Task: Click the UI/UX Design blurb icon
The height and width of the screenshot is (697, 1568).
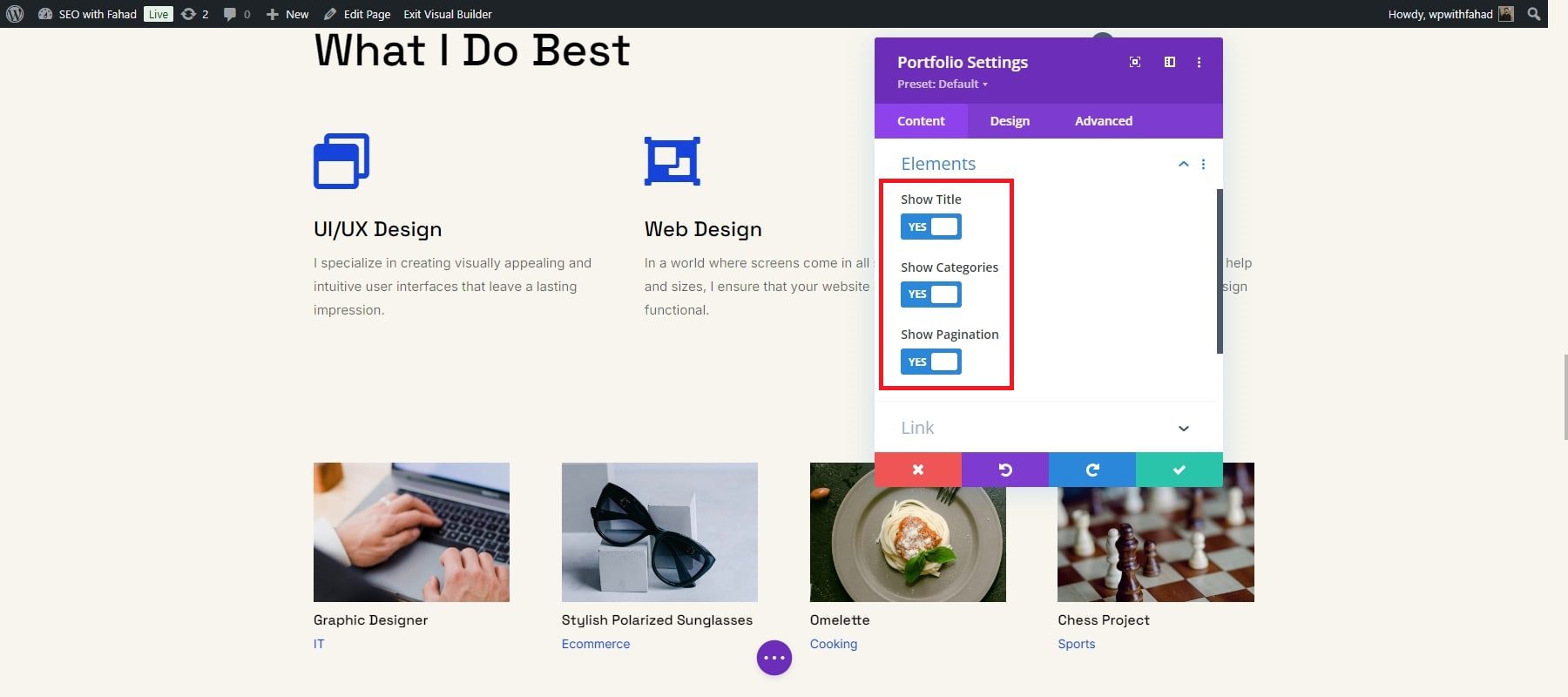Action: click(341, 161)
